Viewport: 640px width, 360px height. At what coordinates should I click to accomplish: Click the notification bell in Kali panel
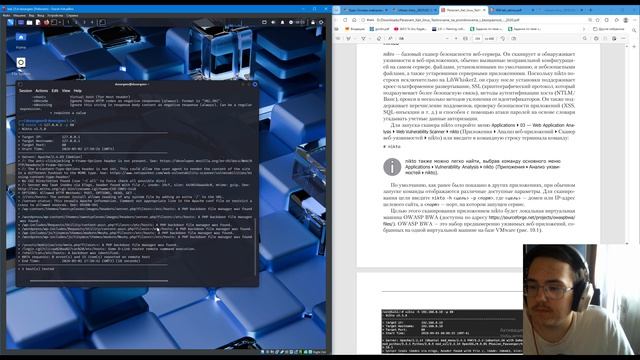(282, 22)
